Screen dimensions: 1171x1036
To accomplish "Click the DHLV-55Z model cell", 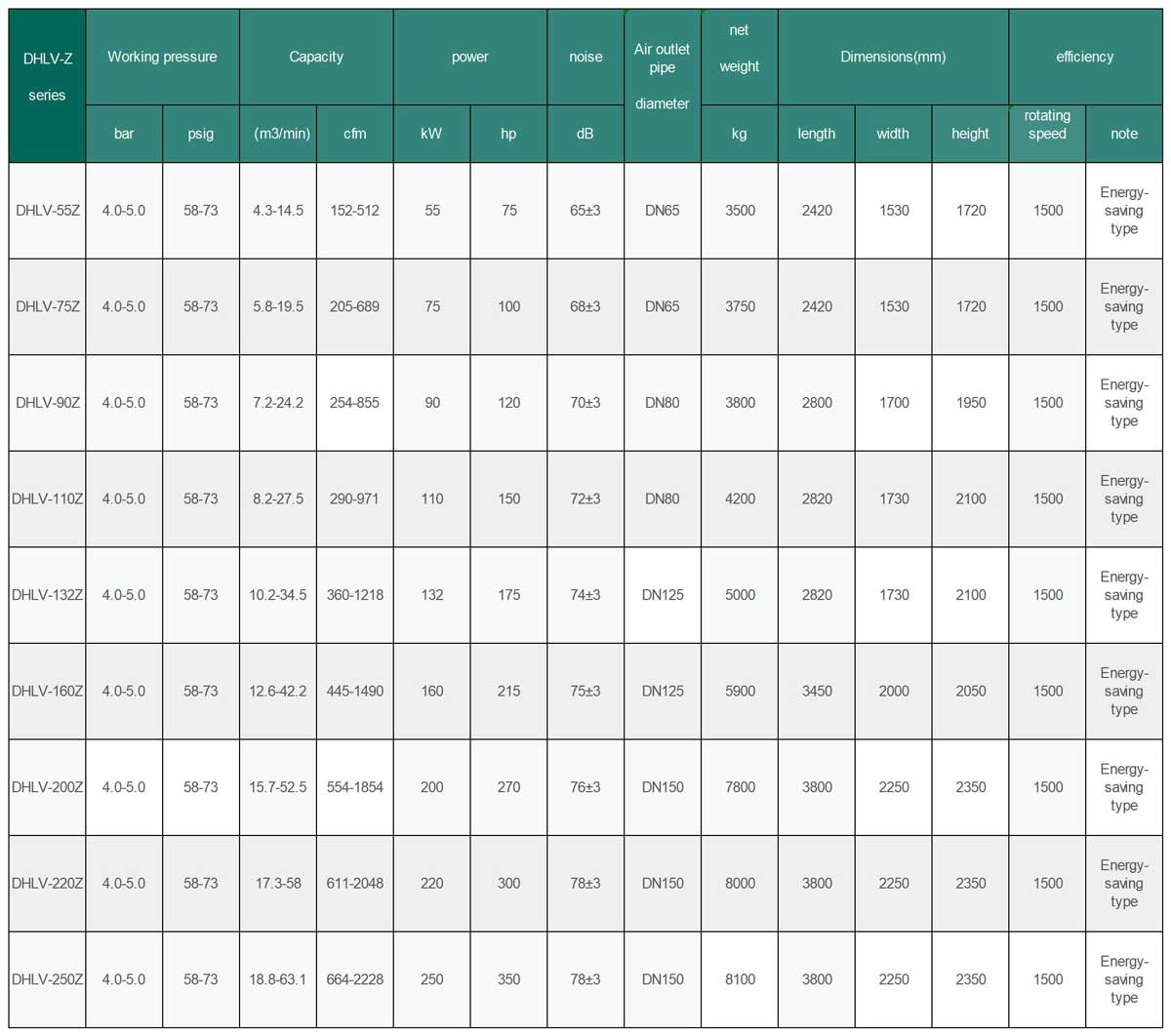I will point(47,211).
